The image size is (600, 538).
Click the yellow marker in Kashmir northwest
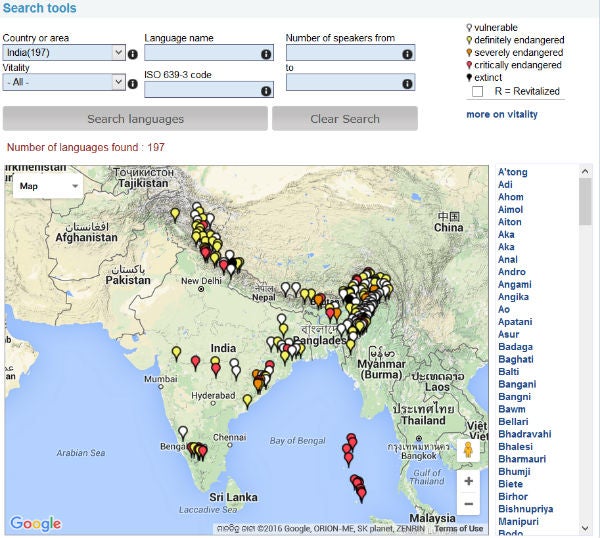175,215
